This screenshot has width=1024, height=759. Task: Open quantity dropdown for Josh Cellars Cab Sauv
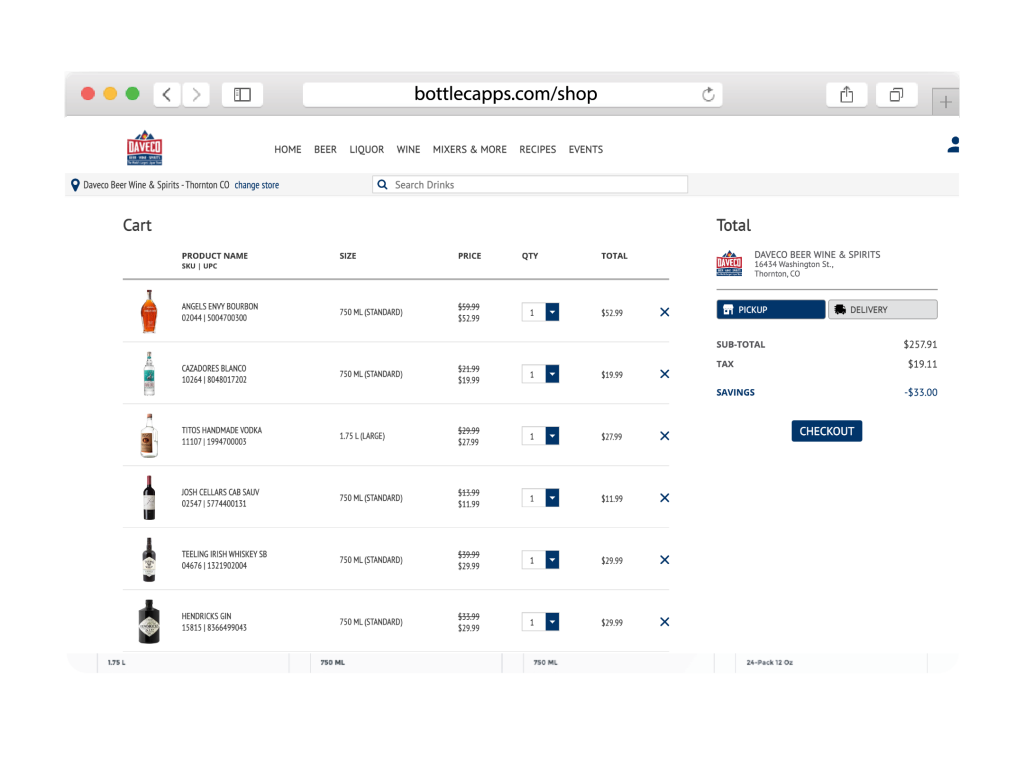tap(552, 498)
